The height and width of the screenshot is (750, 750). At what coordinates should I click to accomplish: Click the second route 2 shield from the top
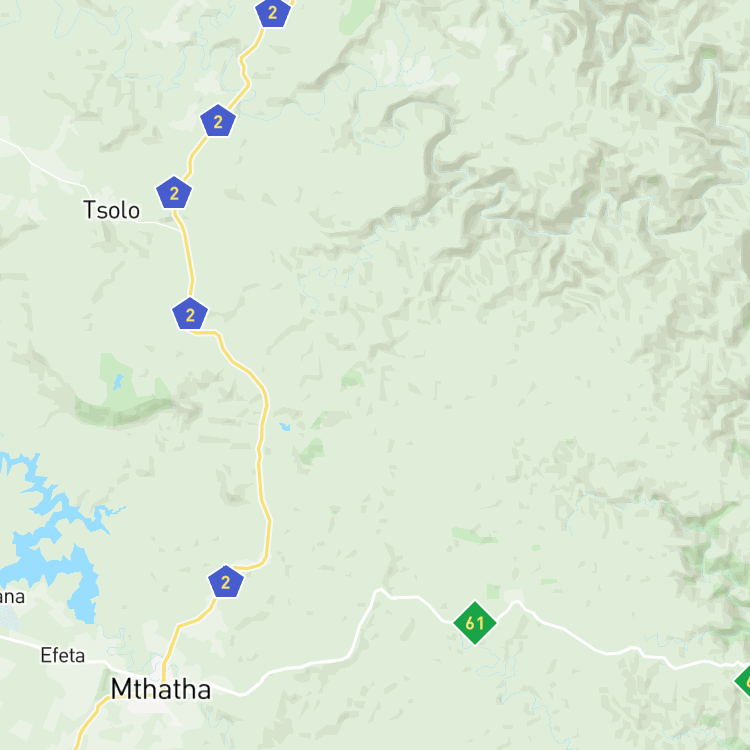coord(218,121)
